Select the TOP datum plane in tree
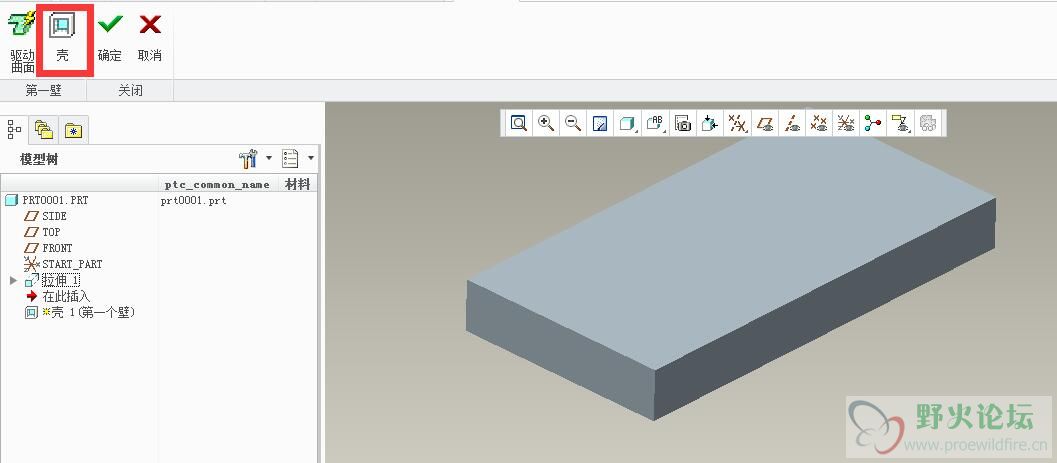This screenshot has height=463, width=1057. tap(51, 232)
